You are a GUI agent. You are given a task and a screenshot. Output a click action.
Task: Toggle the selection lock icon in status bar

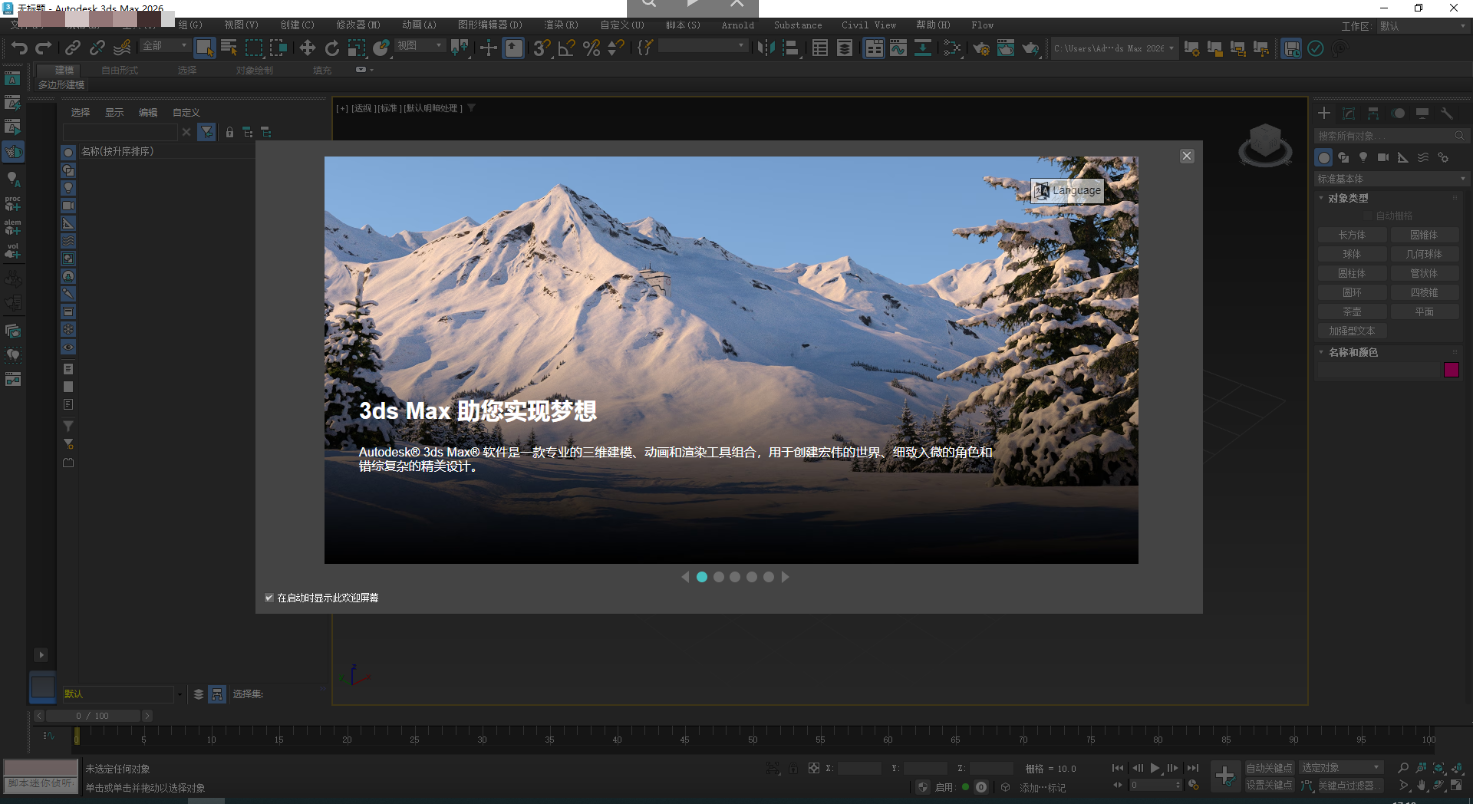[x=794, y=768]
